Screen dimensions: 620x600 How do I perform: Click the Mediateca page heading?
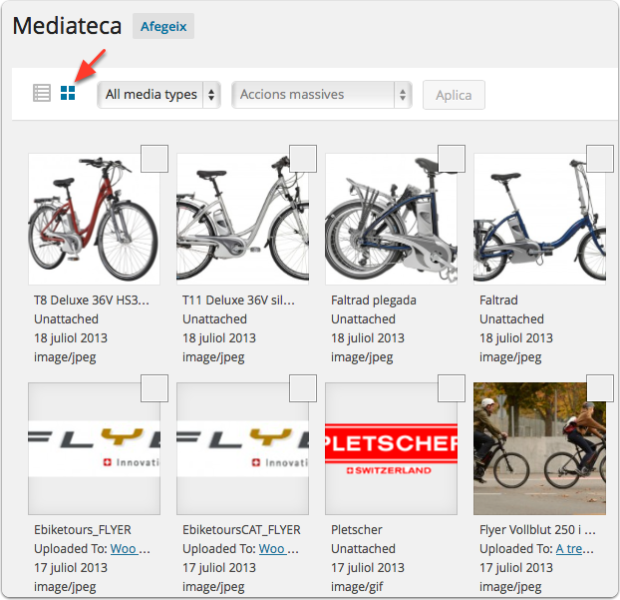click(67, 26)
